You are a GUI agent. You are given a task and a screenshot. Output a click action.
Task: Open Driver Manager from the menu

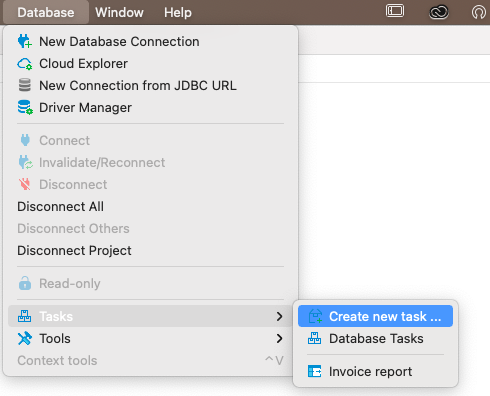click(x=150, y=107)
